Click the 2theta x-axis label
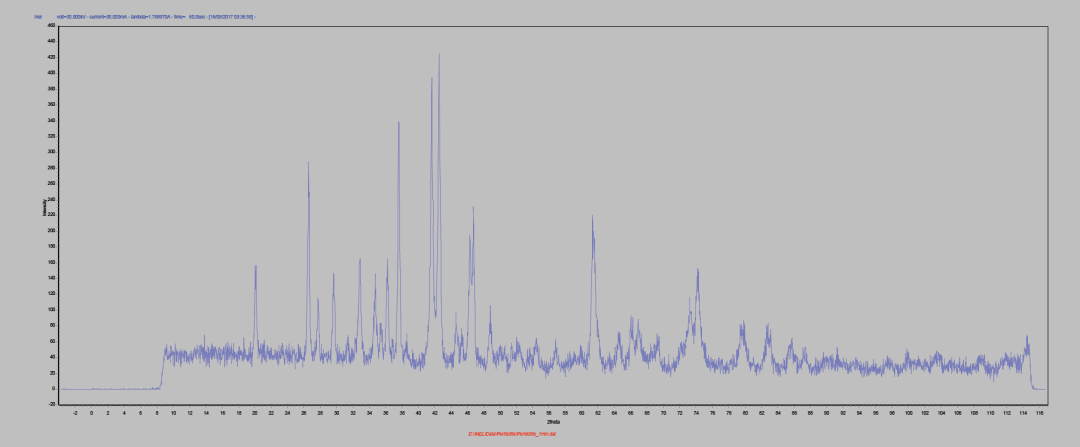The image size is (1080, 447). 554,422
